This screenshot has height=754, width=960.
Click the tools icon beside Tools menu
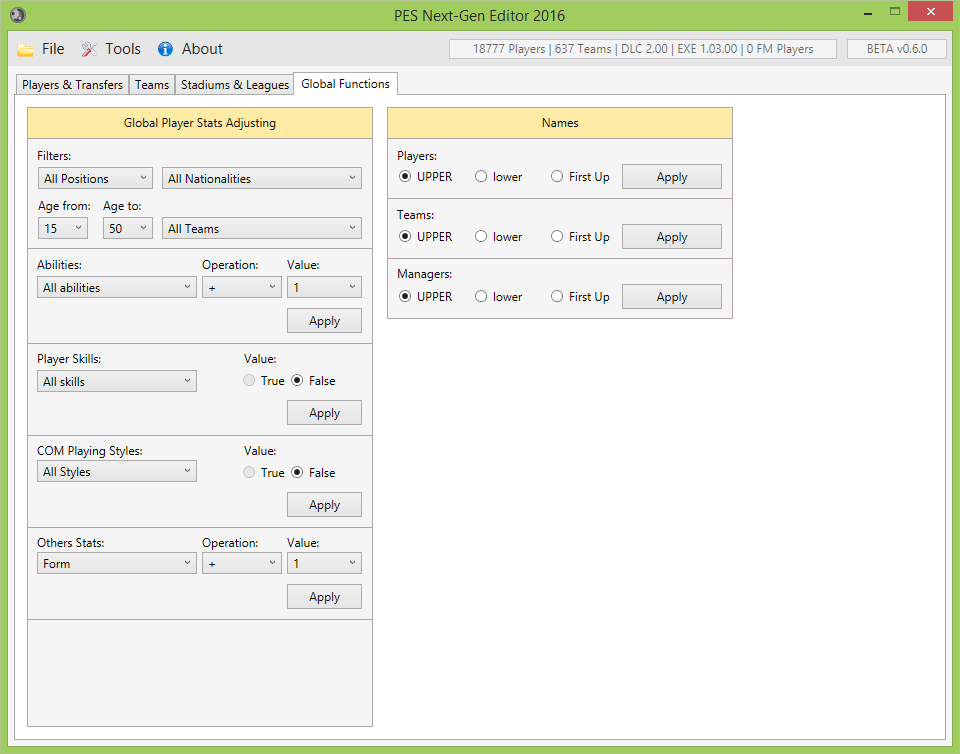89,49
